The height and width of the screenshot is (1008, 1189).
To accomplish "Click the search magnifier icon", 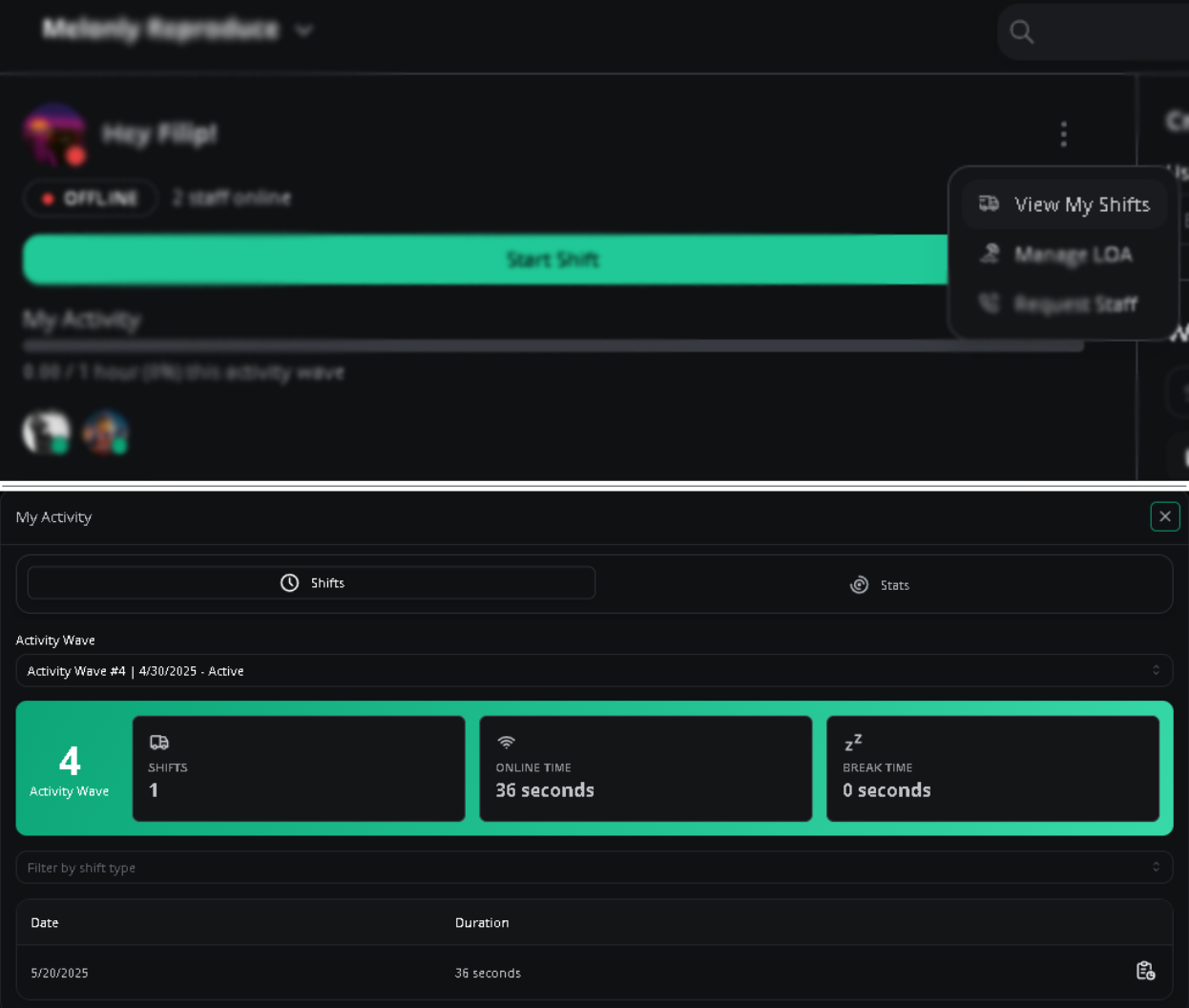I will pyautogui.click(x=1022, y=31).
